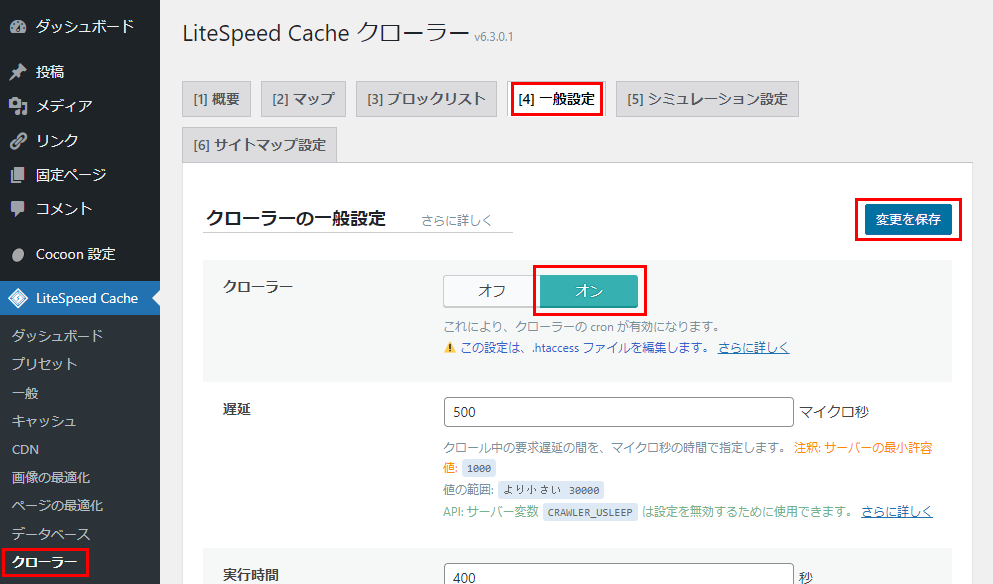The width and height of the screenshot is (993, 584).
Task: Go to the [6] サイトマップ設定 tab
Action: 260,145
